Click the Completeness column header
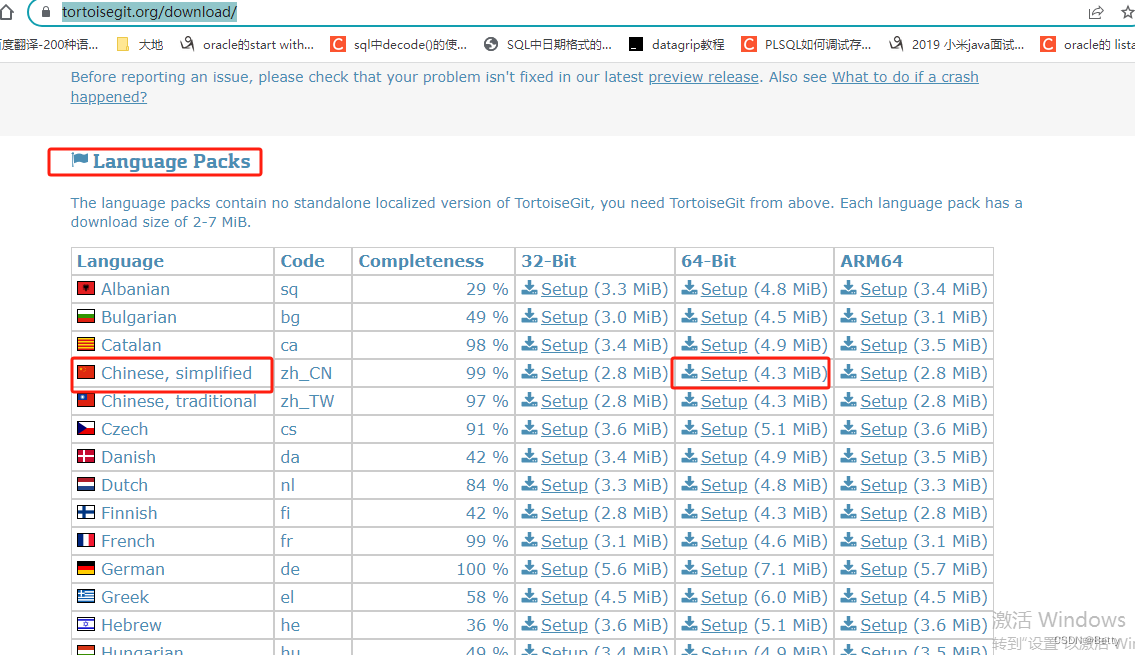 [421, 261]
